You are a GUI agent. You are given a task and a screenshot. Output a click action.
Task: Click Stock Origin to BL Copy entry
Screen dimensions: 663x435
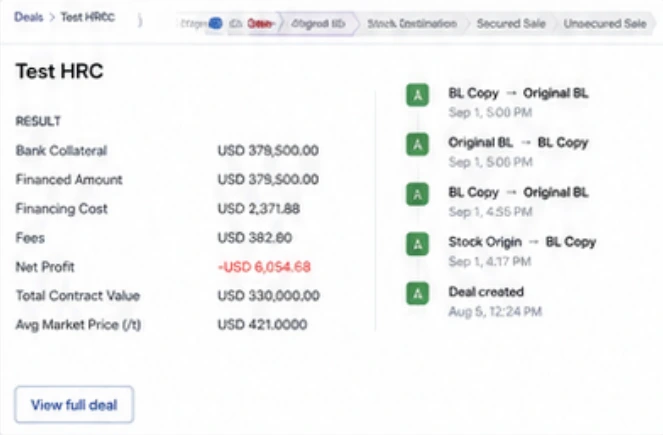click(522, 242)
